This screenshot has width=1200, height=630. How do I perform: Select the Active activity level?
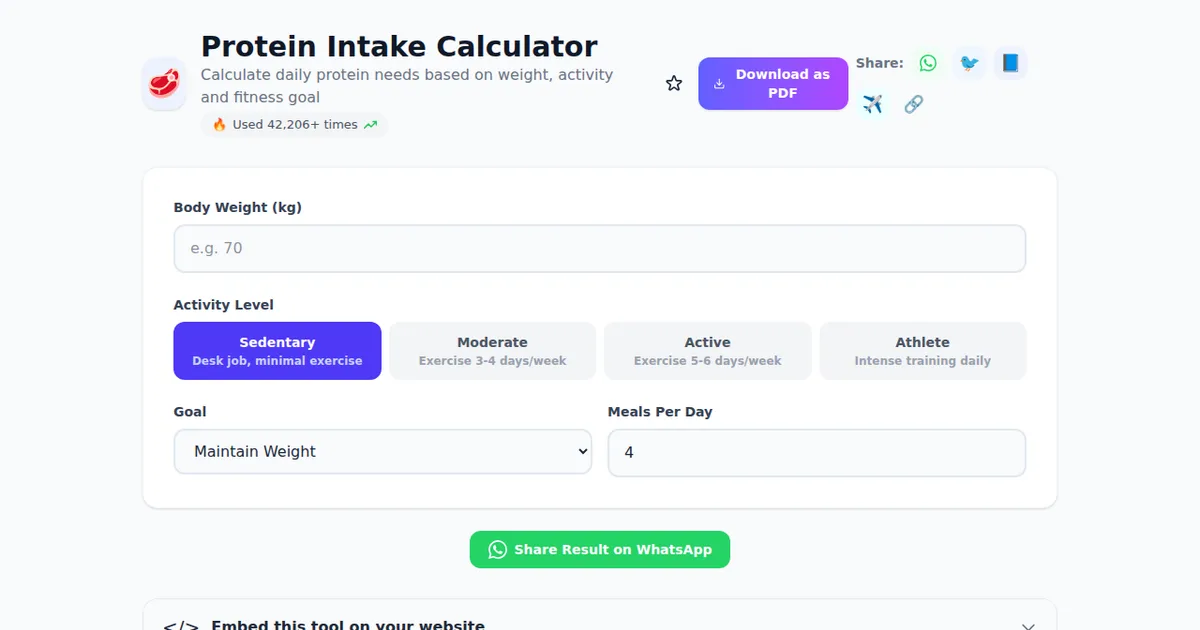tap(707, 350)
